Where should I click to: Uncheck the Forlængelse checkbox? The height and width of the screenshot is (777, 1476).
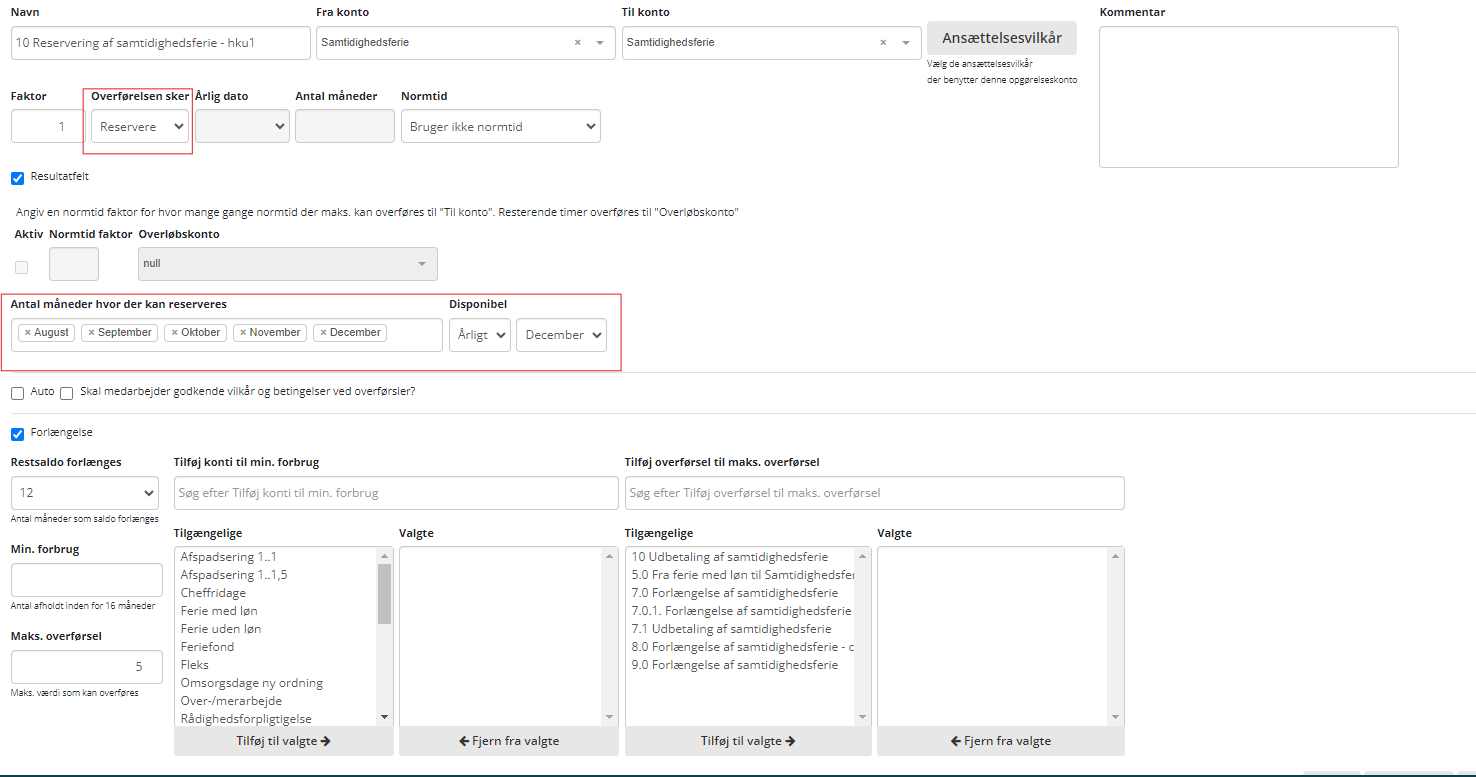tap(17, 434)
